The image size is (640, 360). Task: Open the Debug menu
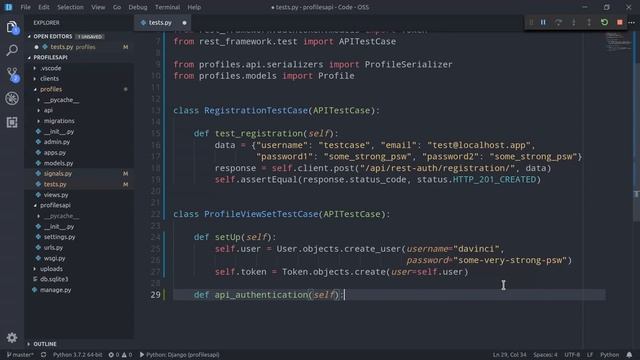138,7
